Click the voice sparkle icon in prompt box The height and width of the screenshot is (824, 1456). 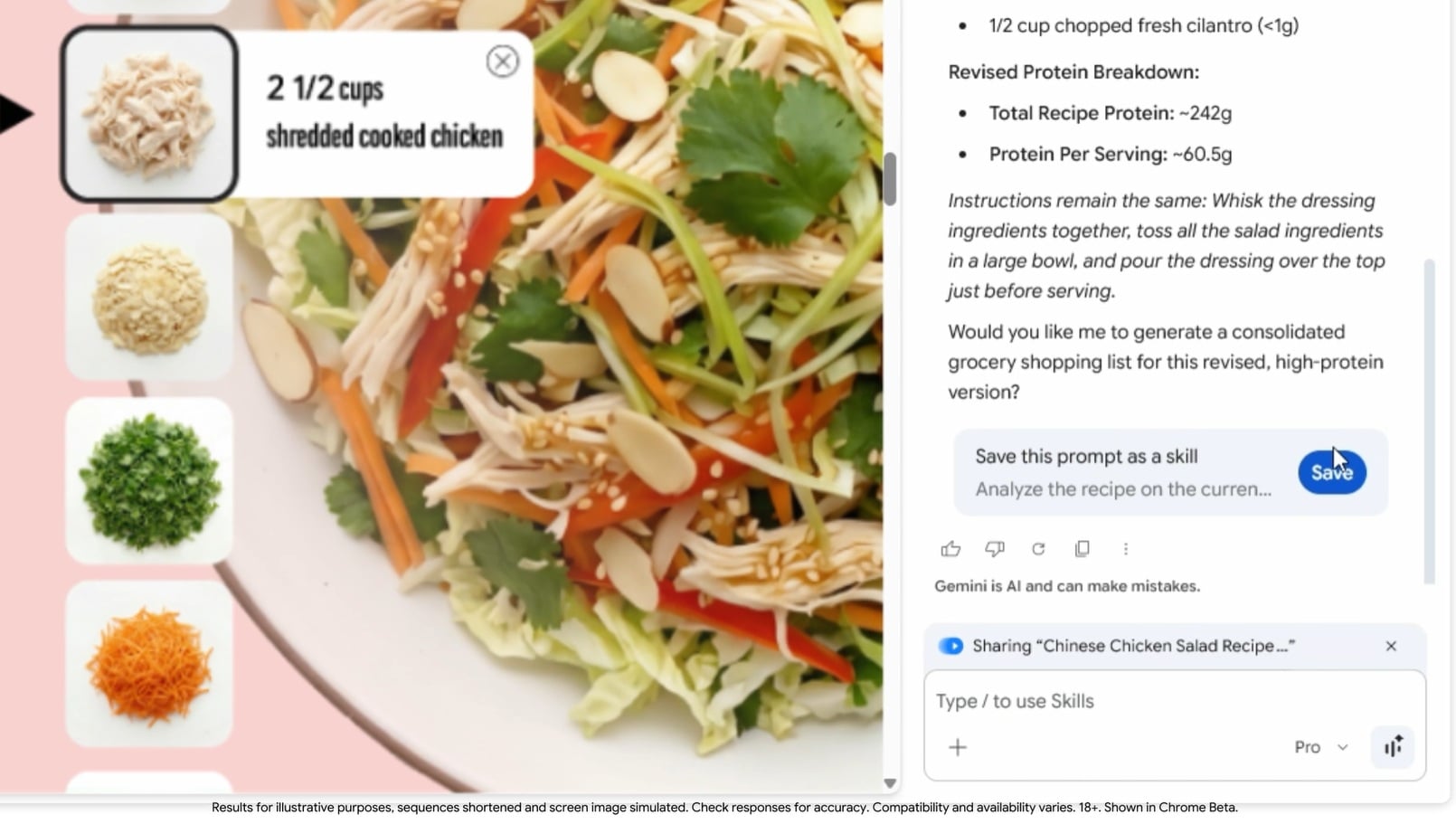pyautogui.click(x=1393, y=747)
